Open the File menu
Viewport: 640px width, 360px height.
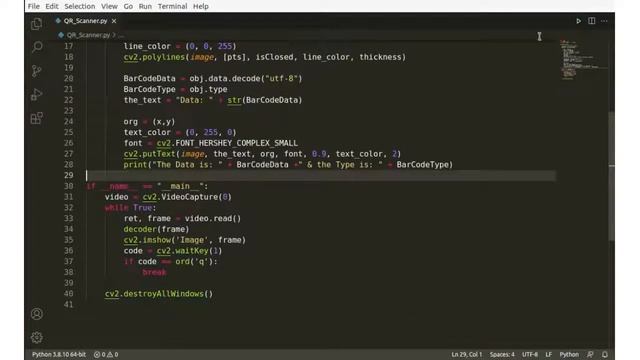pyautogui.click(x=33, y=6)
